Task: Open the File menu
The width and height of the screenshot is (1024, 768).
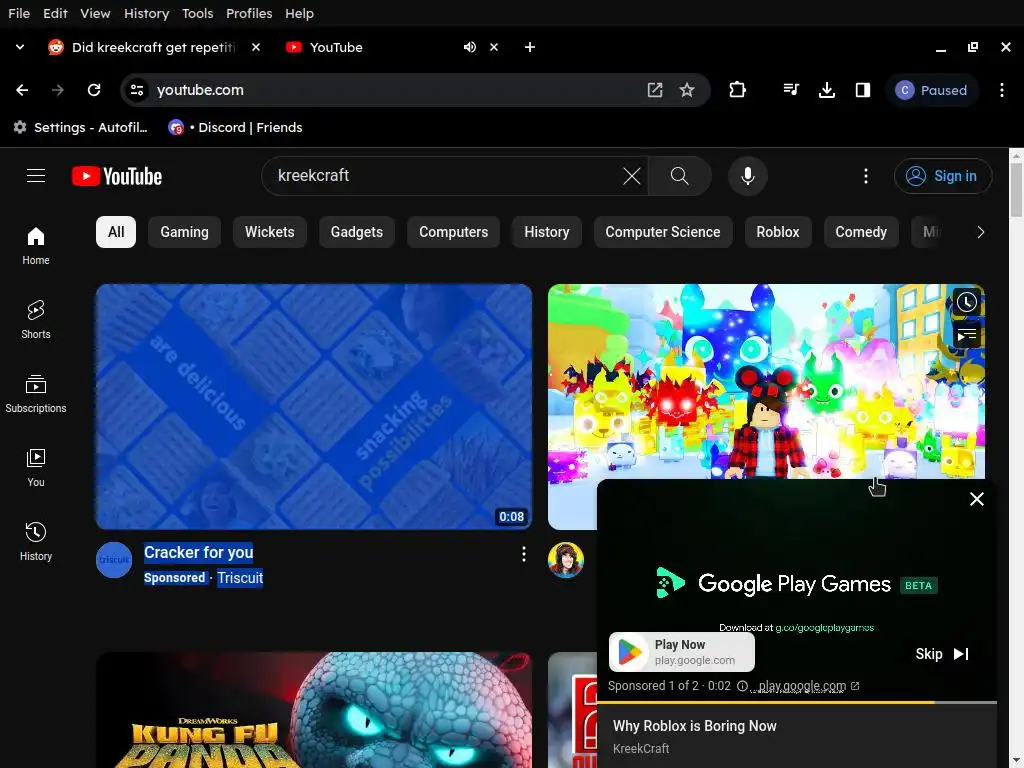Action: point(19,13)
